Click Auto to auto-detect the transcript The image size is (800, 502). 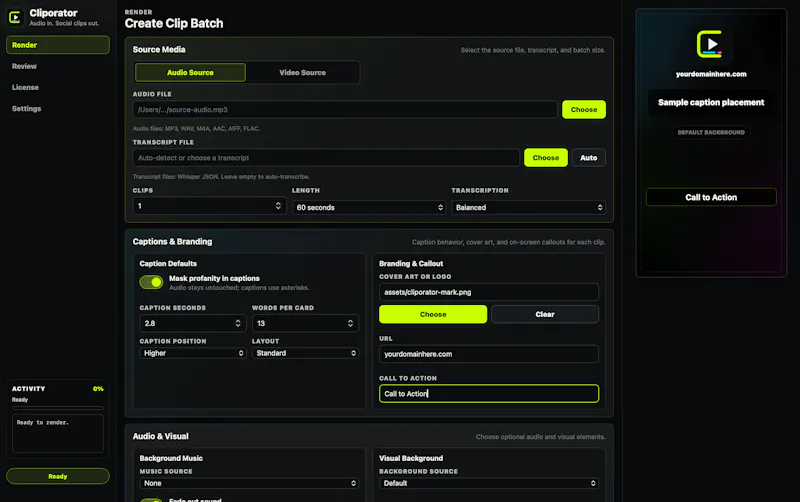[588, 158]
